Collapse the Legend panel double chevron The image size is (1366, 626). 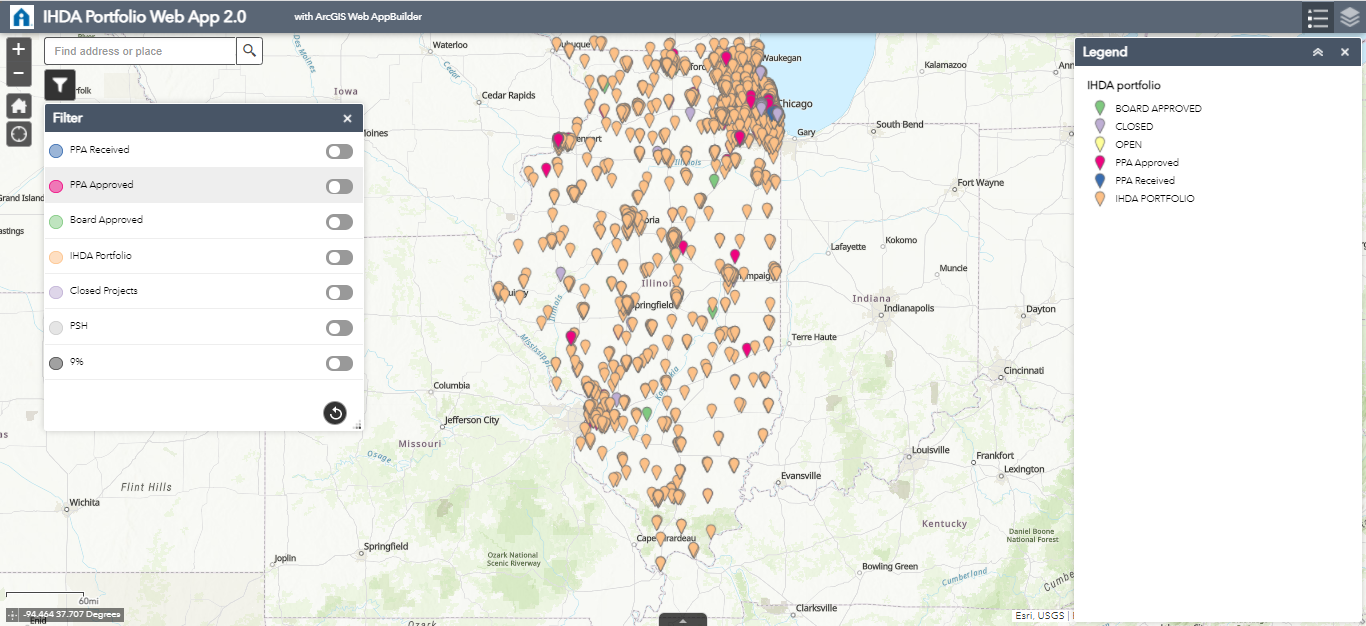[x=1318, y=52]
